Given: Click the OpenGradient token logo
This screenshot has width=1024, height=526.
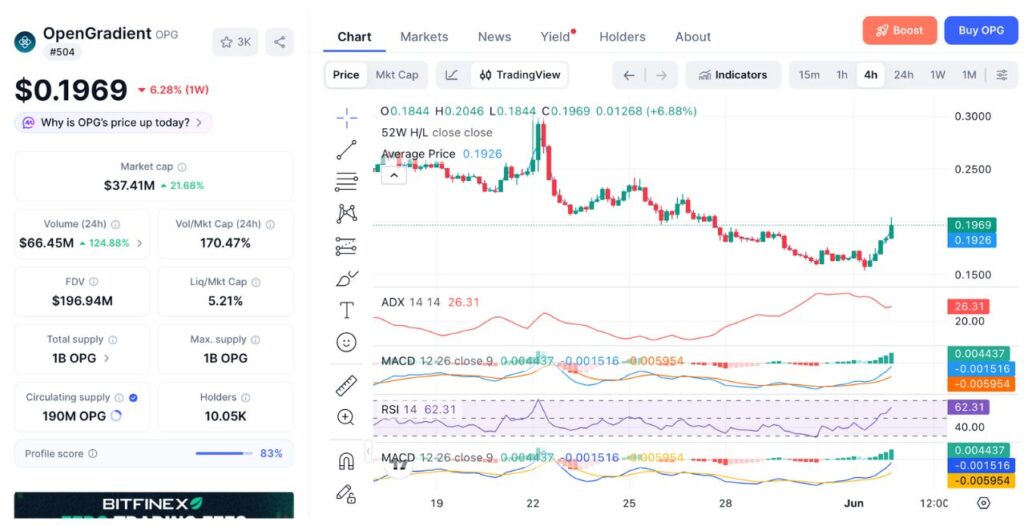Looking at the screenshot, I should click(x=25, y=42).
